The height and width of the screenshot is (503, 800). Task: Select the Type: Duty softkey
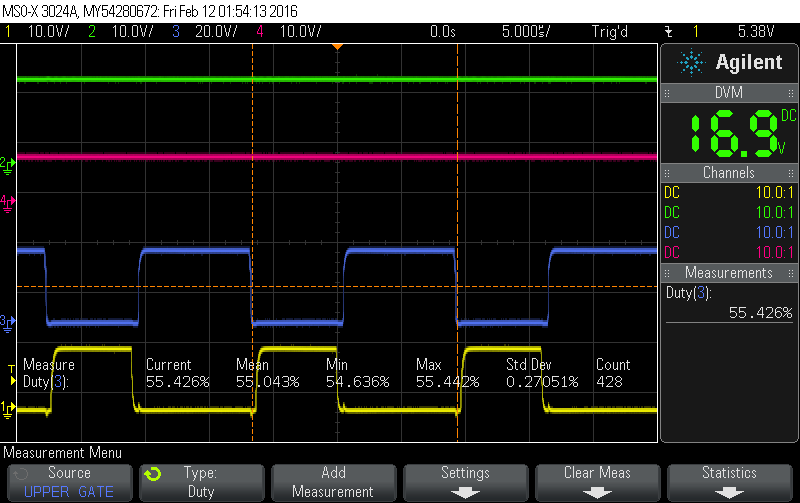(x=201, y=482)
